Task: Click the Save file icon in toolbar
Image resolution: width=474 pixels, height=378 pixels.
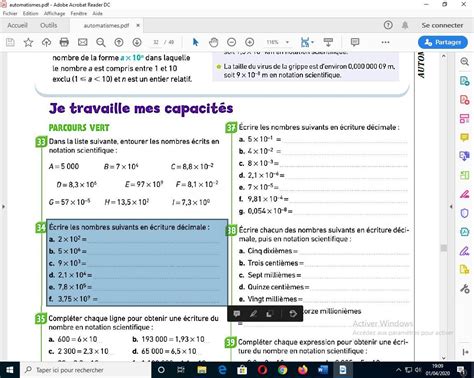Action: tap(10, 42)
